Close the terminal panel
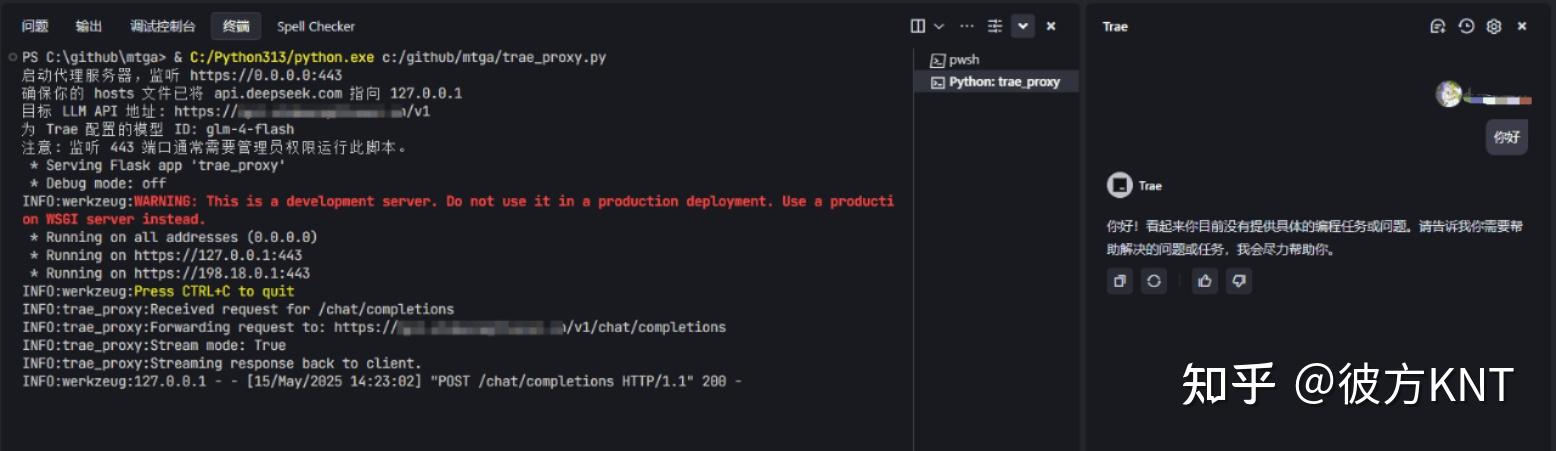 (x=1051, y=26)
